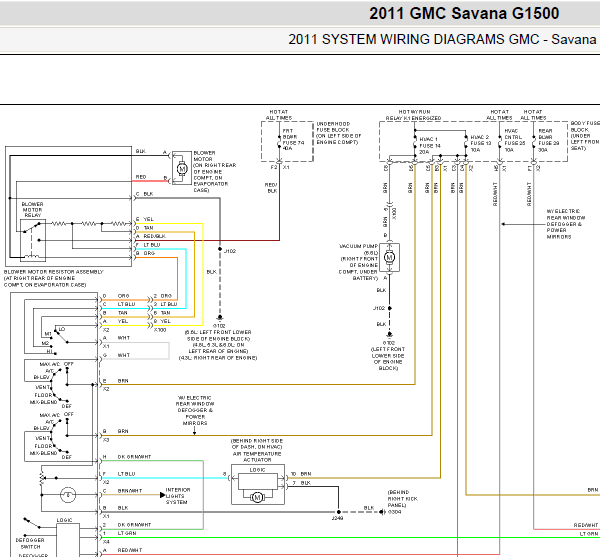Select the DK GRN/WHT label at terminal H

[134, 457]
